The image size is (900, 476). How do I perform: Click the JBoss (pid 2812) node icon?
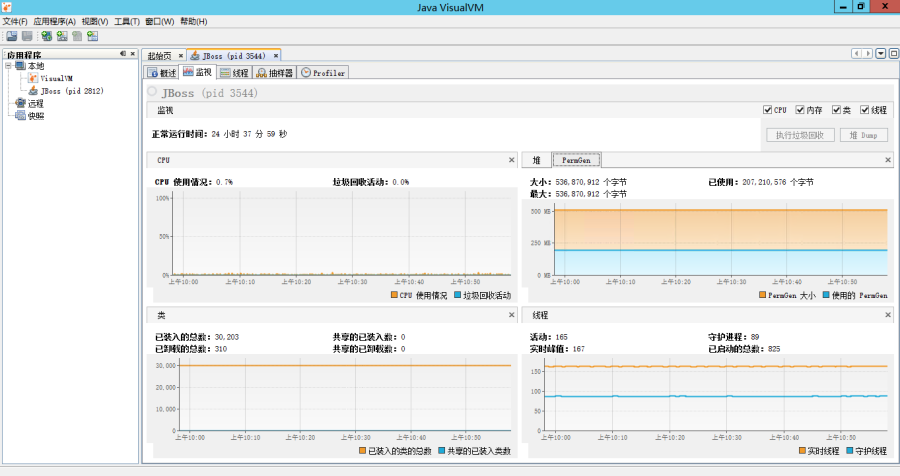point(33,91)
